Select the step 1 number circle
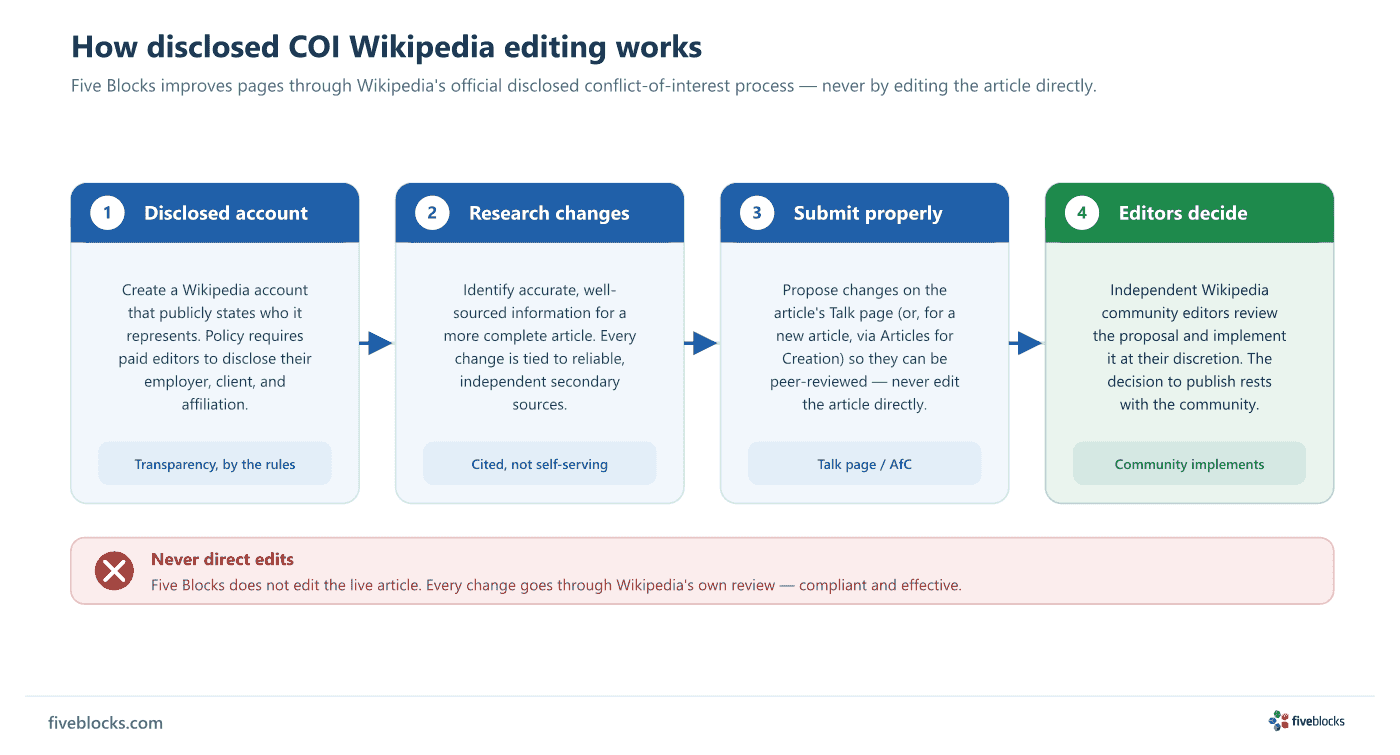1400x755 pixels. pyautogui.click(x=107, y=213)
